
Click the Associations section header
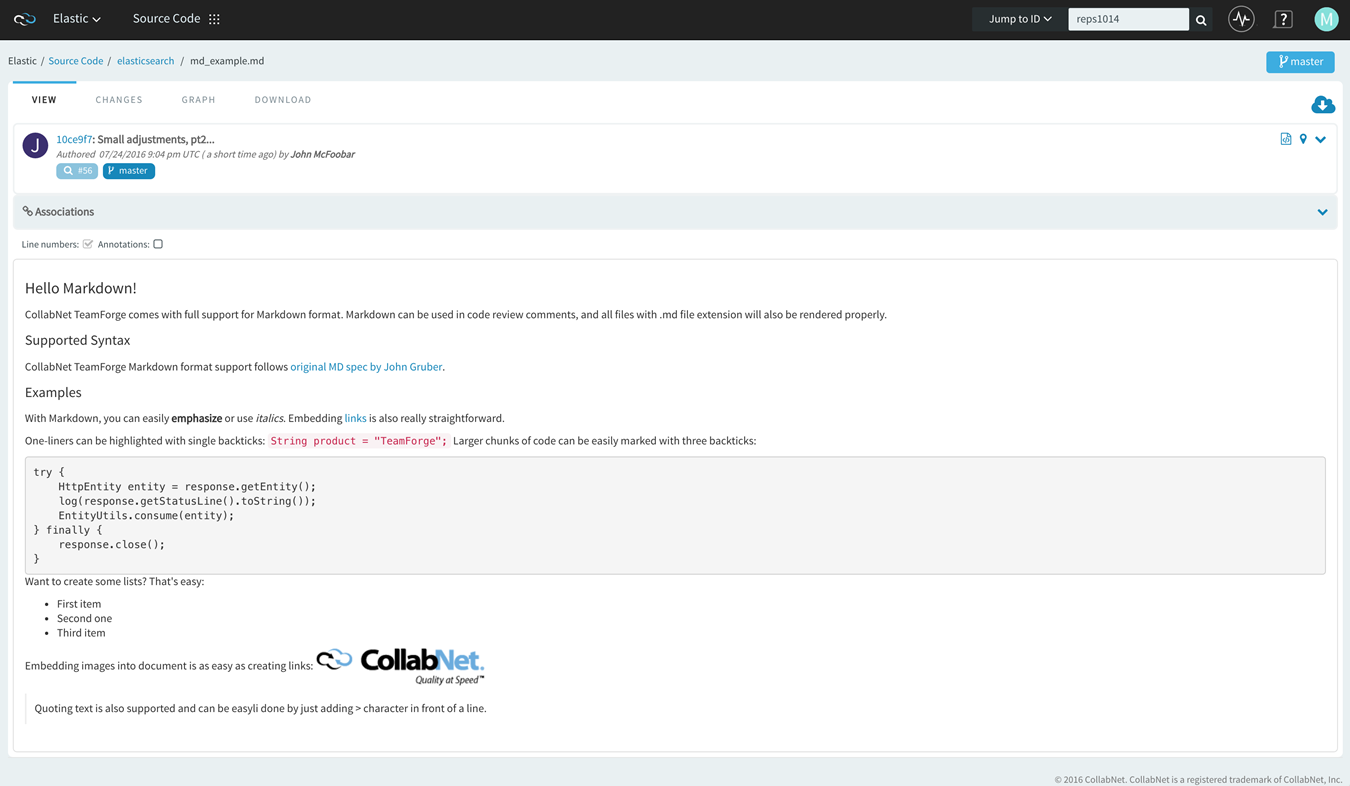675,212
